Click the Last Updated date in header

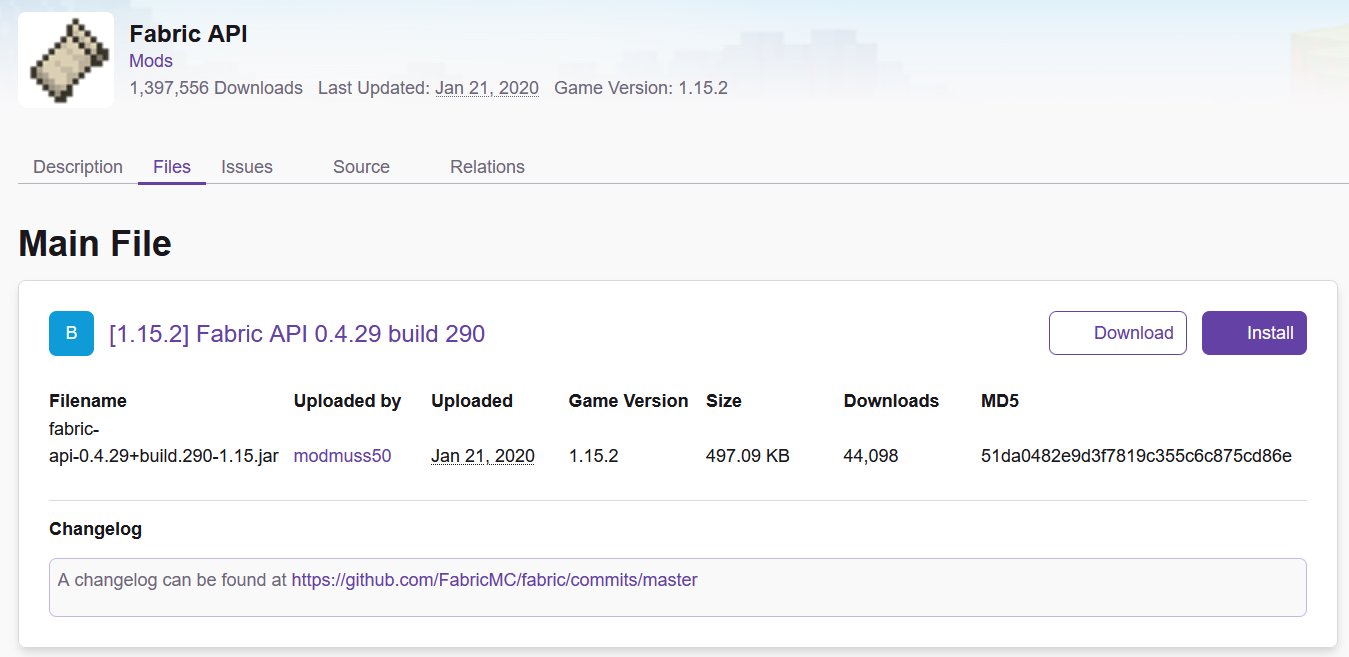(x=486, y=88)
